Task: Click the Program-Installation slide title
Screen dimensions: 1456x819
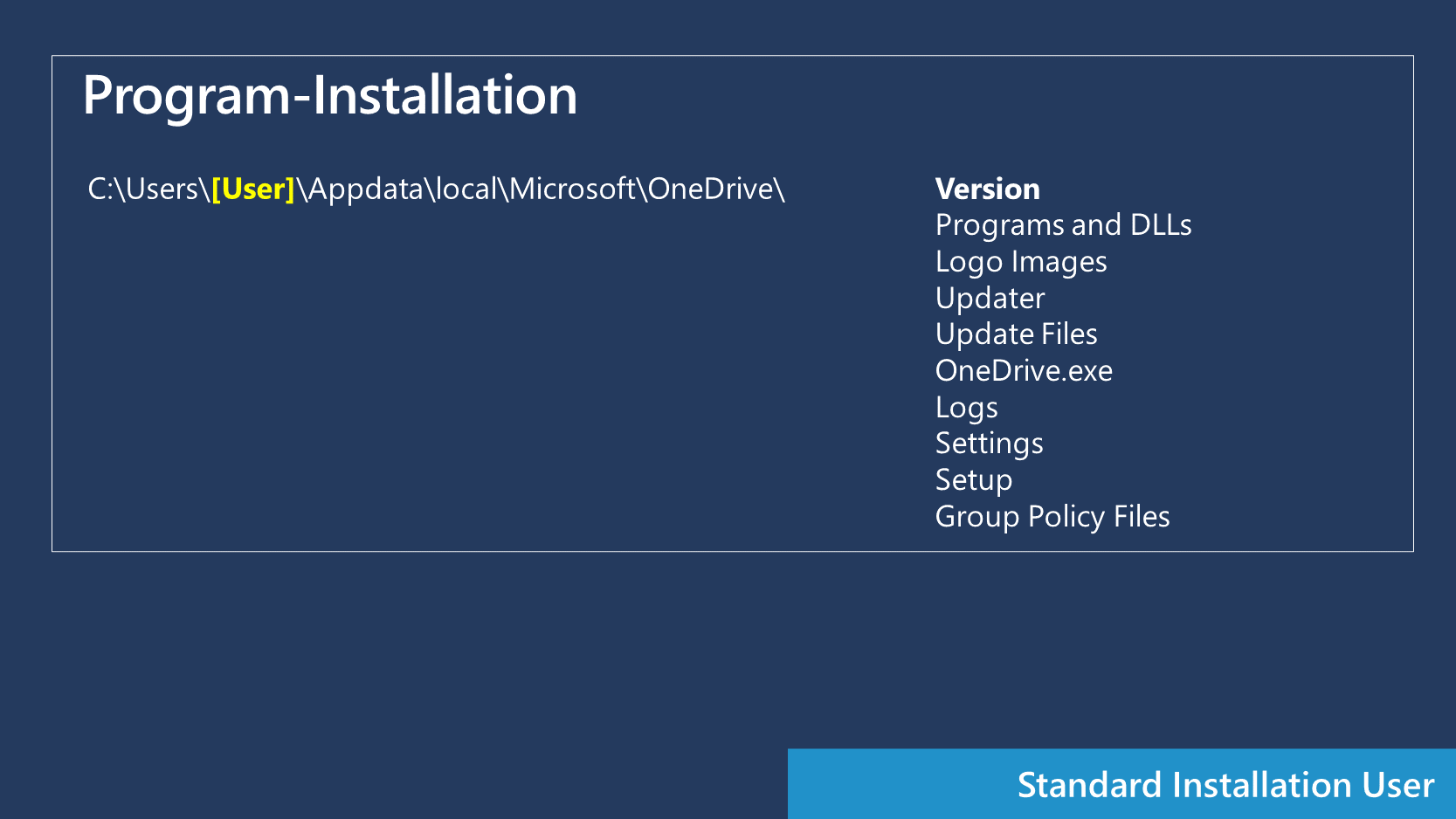Action: pyautogui.click(x=329, y=96)
